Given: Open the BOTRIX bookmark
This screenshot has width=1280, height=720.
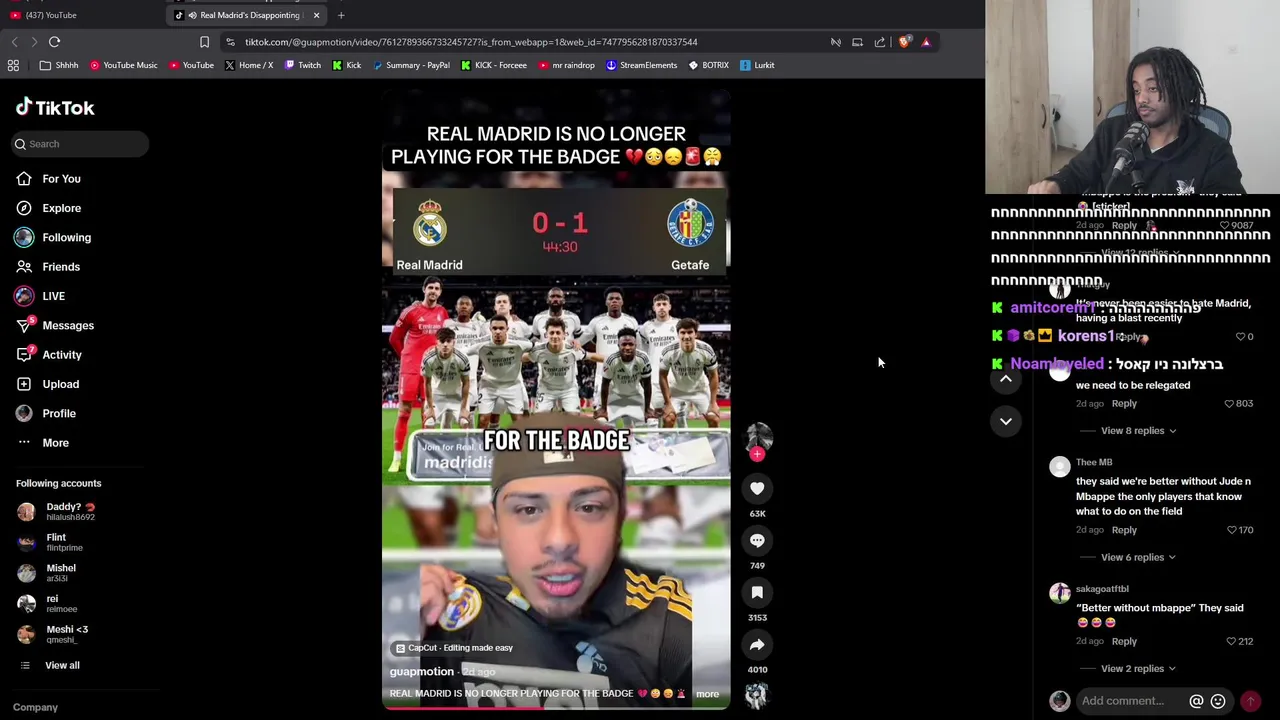Looking at the screenshot, I should tap(709, 65).
